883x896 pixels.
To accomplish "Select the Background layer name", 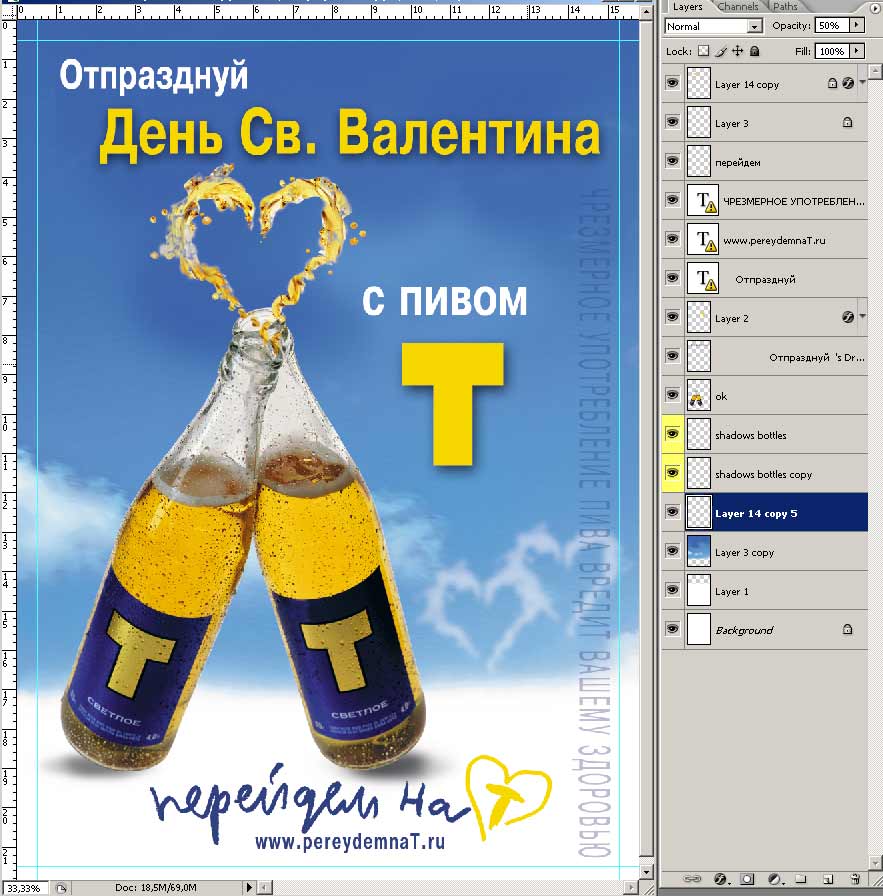I will [x=744, y=630].
